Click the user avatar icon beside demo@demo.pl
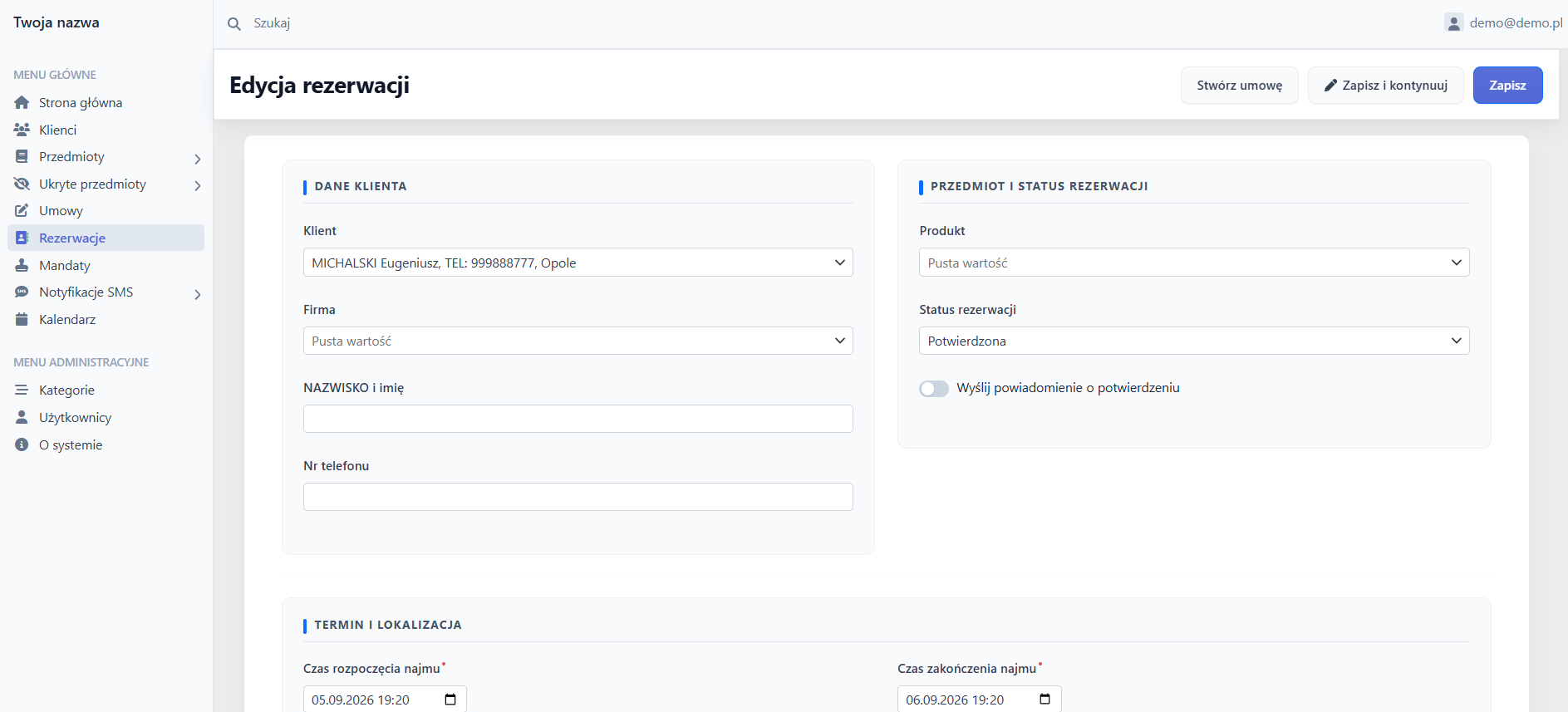This screenshot has height=712, width=1568. point(1453,22)
